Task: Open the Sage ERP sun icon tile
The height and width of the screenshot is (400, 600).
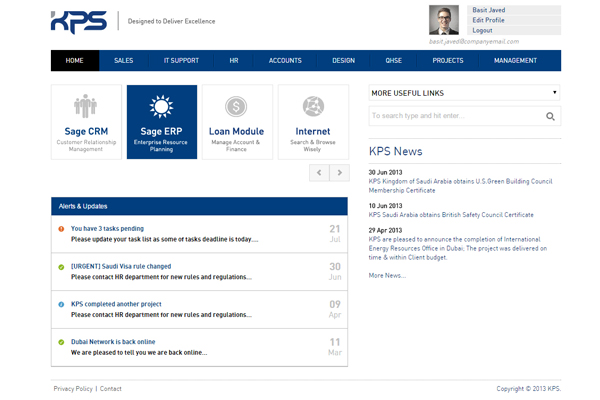Action: 161,122
